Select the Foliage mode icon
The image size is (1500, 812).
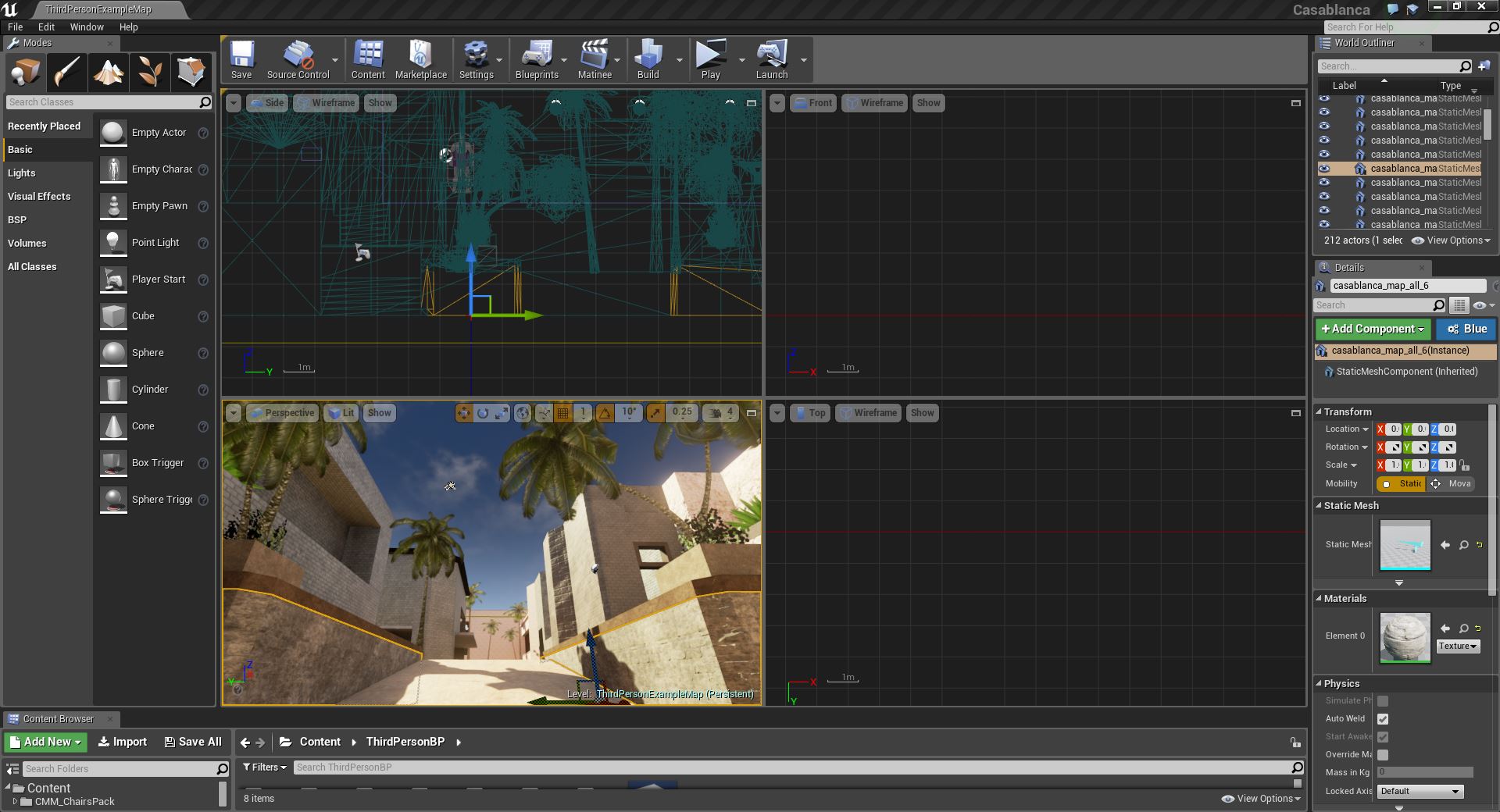coord(150,73)
